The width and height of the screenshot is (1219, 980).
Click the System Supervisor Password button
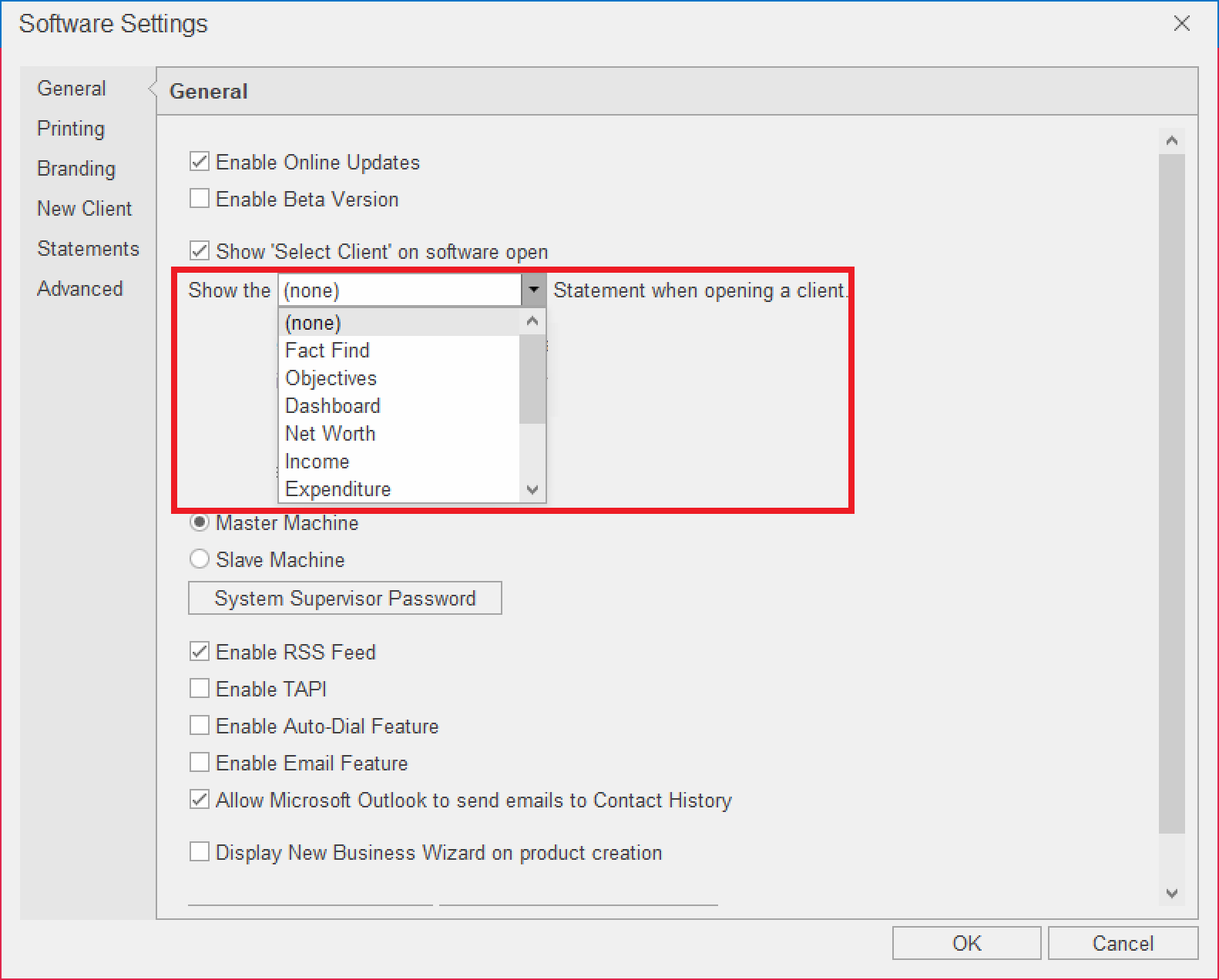(344, 599)
